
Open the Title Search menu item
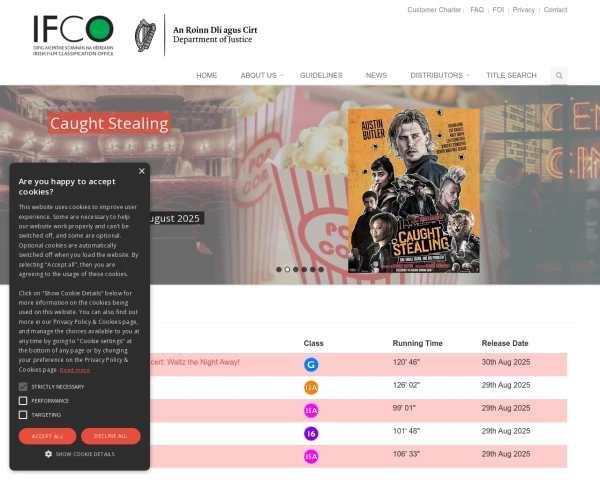[511, 75]
